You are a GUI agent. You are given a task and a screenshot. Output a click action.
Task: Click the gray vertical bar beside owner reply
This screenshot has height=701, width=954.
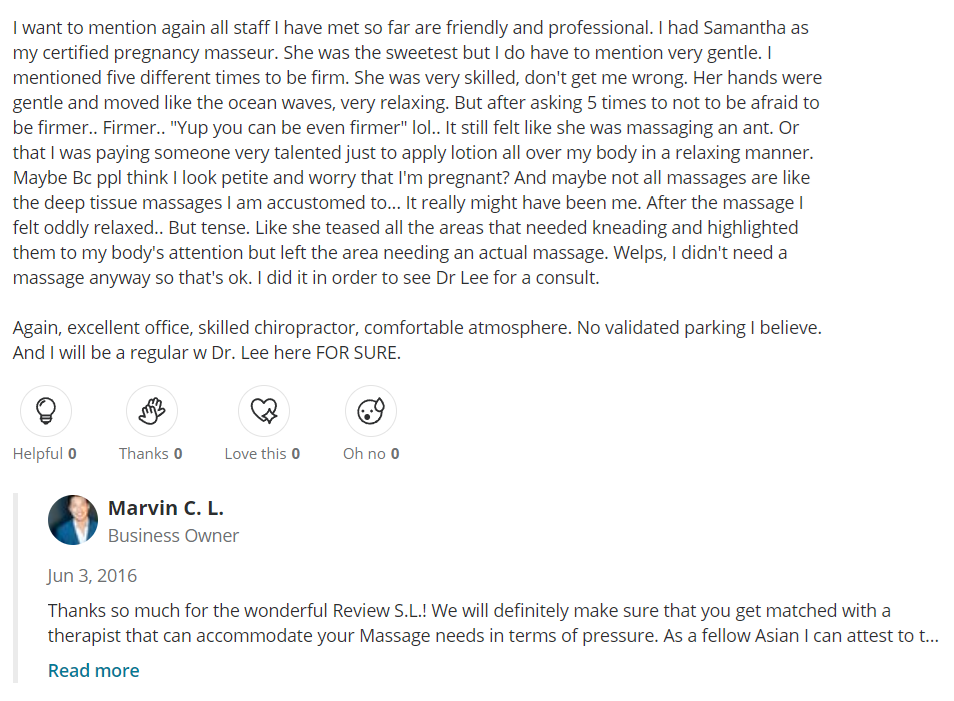point(16,588)
